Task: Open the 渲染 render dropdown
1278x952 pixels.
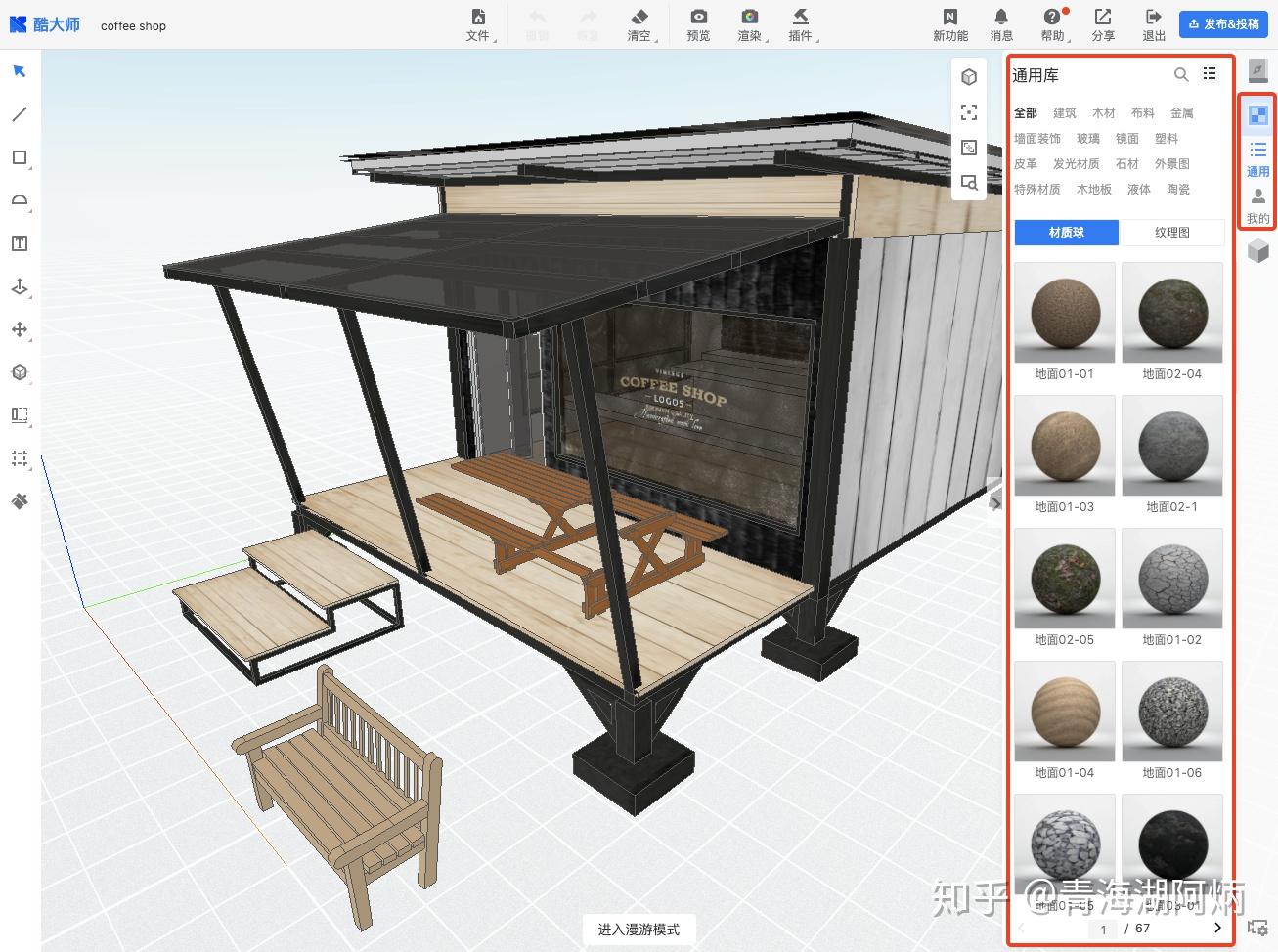Action: pos(750,25)
